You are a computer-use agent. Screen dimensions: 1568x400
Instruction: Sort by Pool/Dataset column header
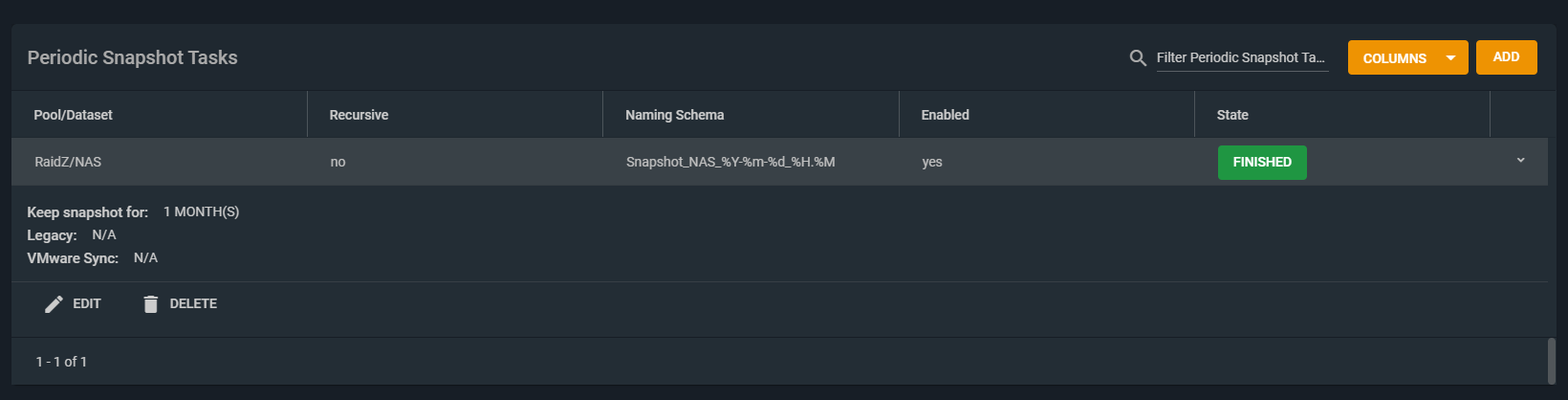[x=73, y=115]
